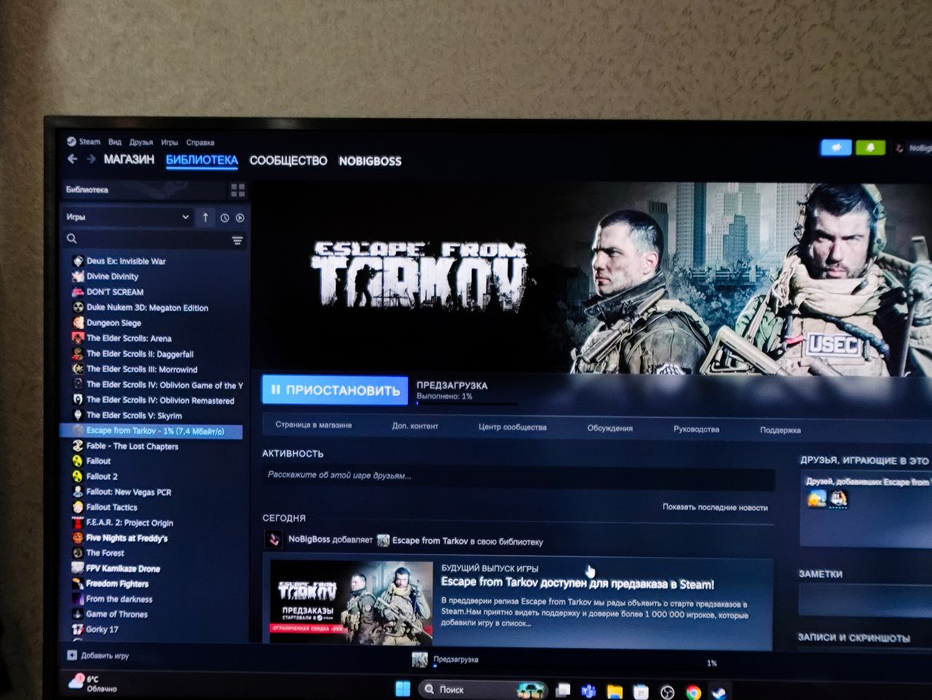This screenshot has height=700, width=932.
Task: Open Страница в магазине link
Action: click(x=313, y=425)
